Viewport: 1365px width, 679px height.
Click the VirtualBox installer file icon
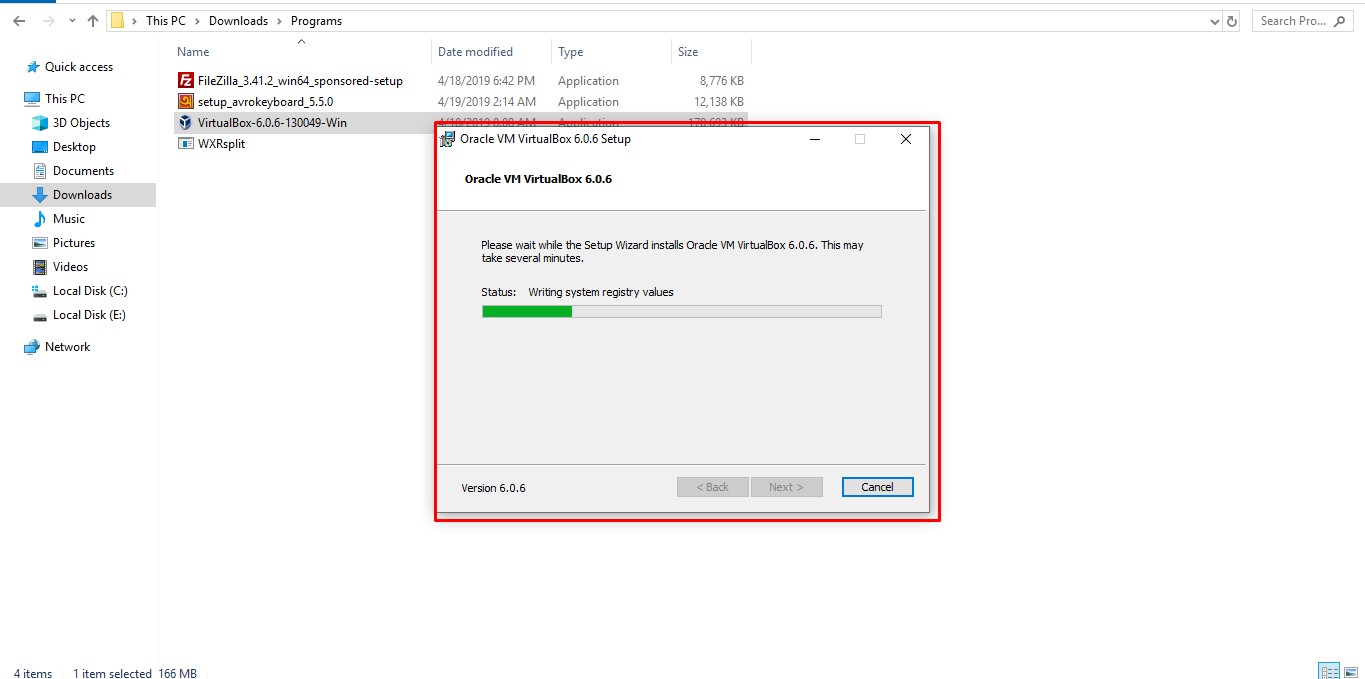tap(185, 123)
